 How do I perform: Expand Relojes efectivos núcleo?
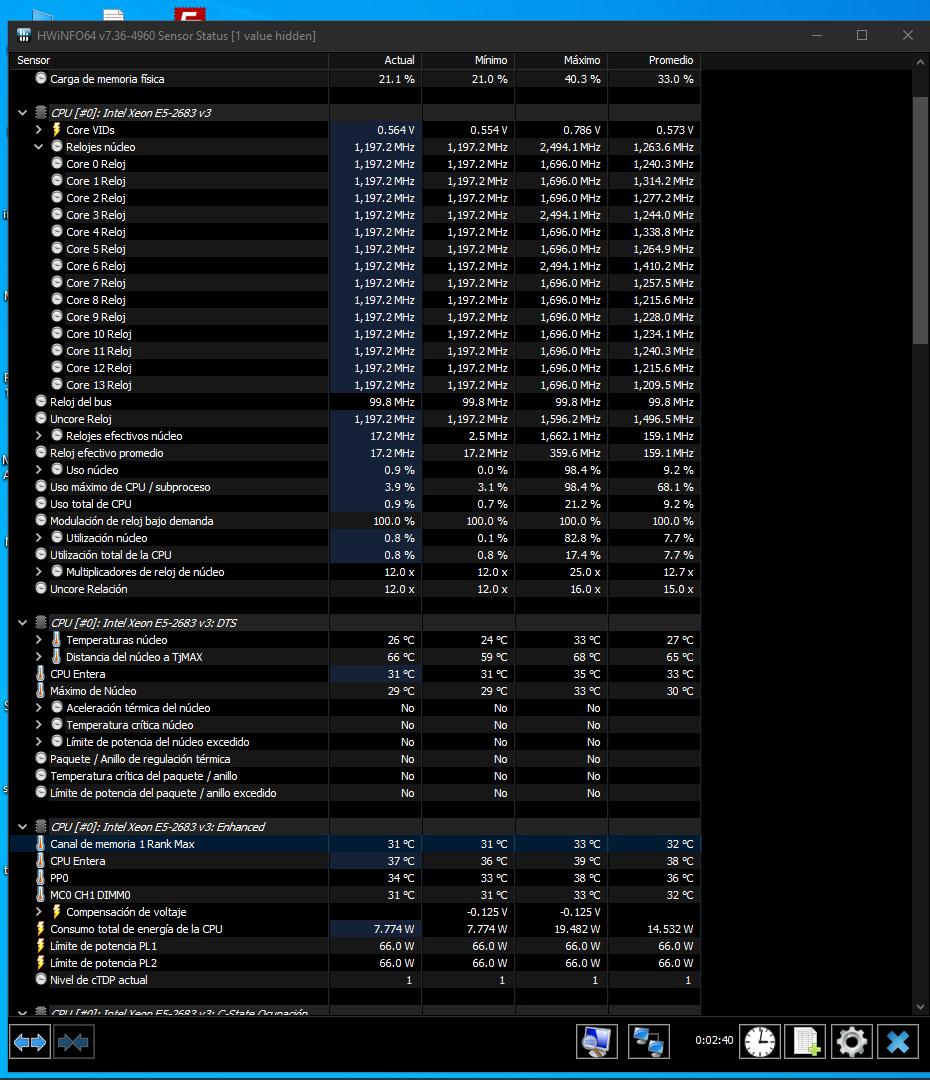point(39,436)
